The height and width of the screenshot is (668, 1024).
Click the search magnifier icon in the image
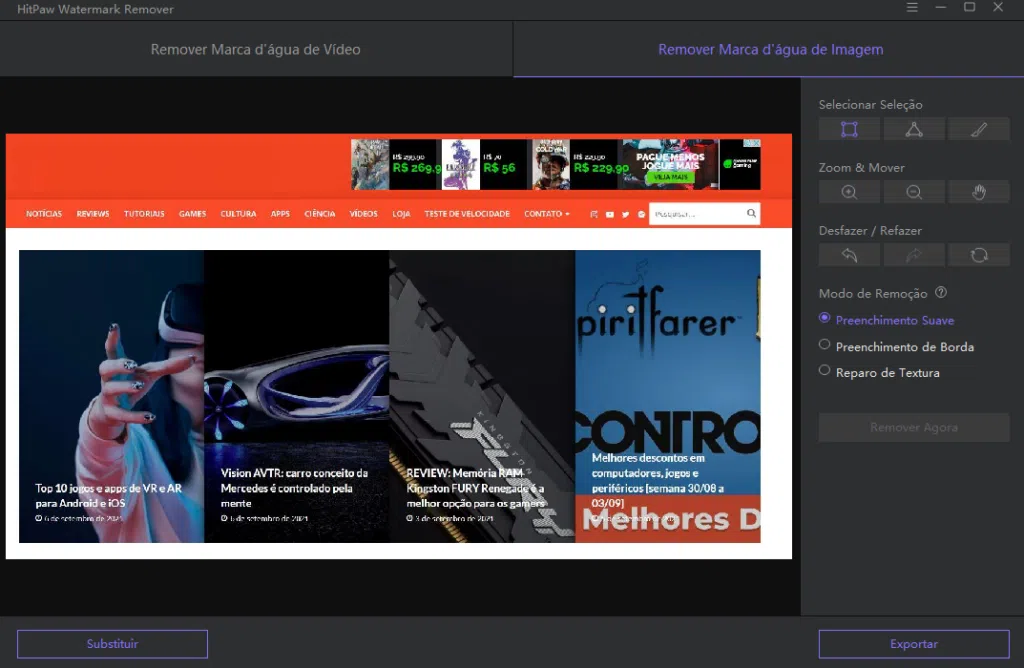pos(751,213)
